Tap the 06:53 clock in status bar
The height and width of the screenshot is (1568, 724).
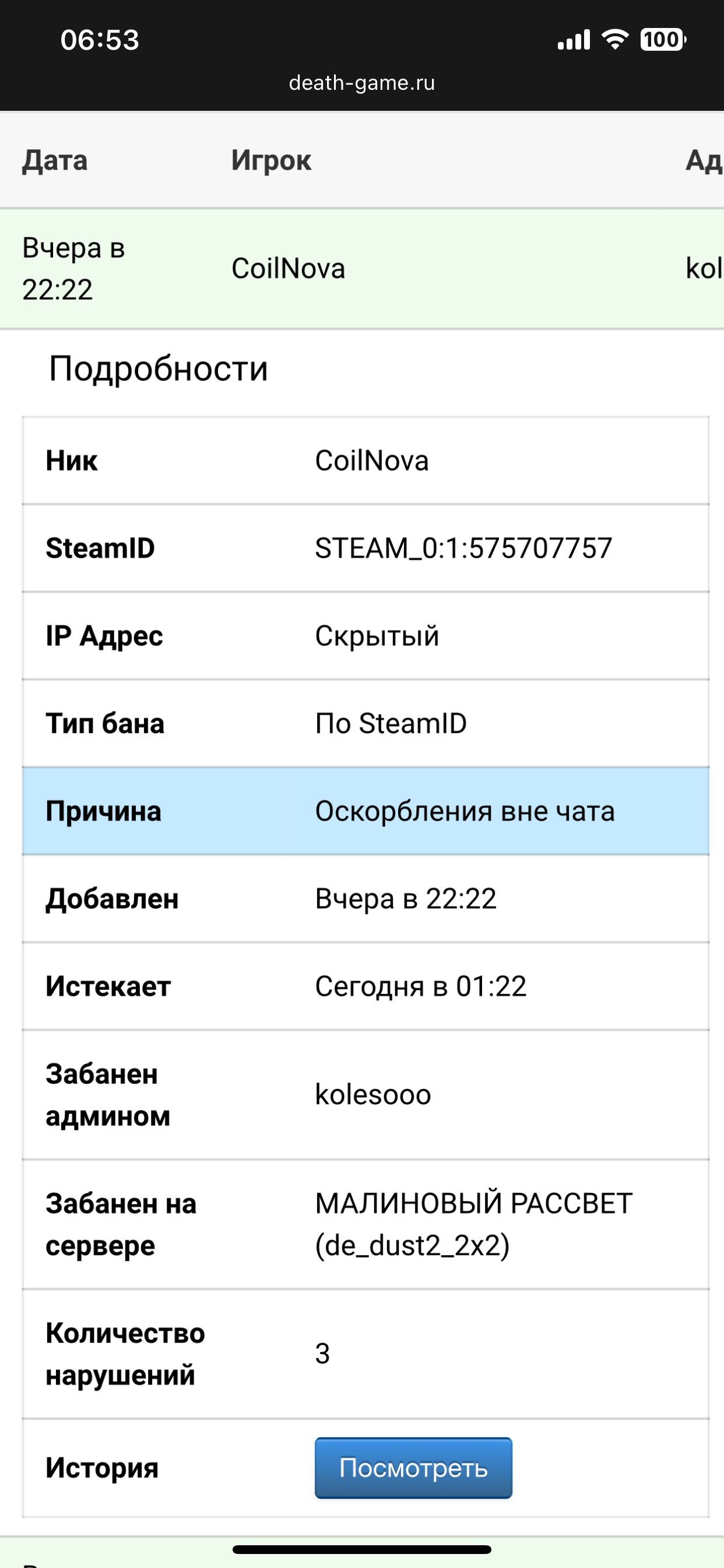tap(100, 40)
